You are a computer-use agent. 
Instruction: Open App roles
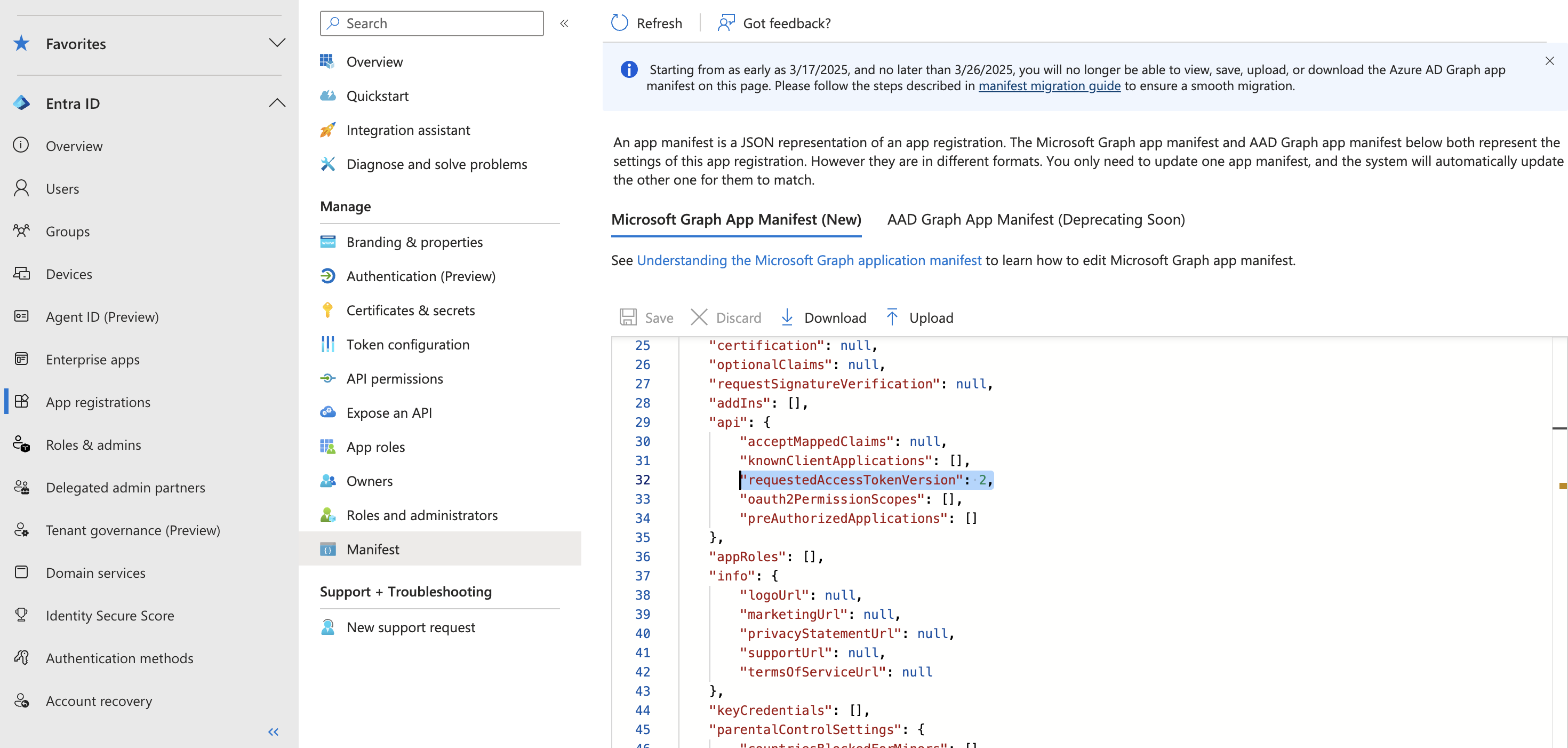(x=375, y=447)
